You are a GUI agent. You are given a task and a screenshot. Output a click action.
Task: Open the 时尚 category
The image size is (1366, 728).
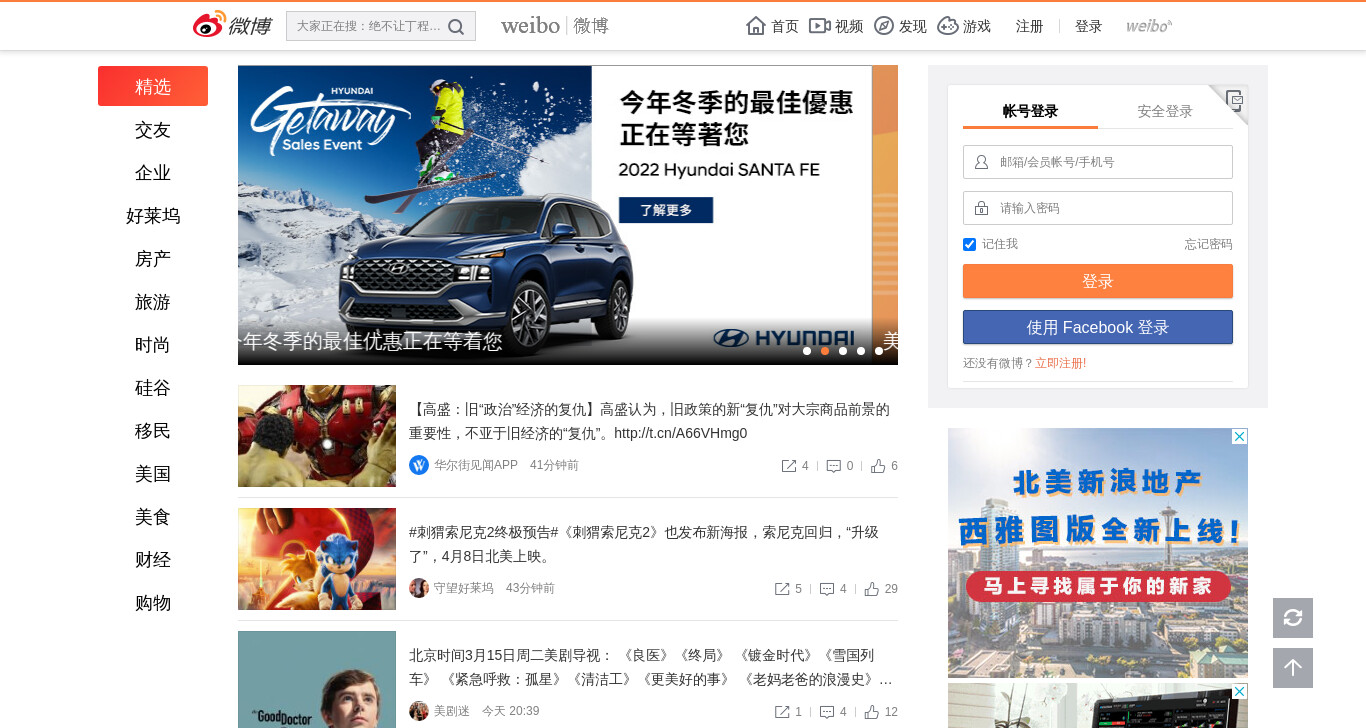tap(153, 345)
